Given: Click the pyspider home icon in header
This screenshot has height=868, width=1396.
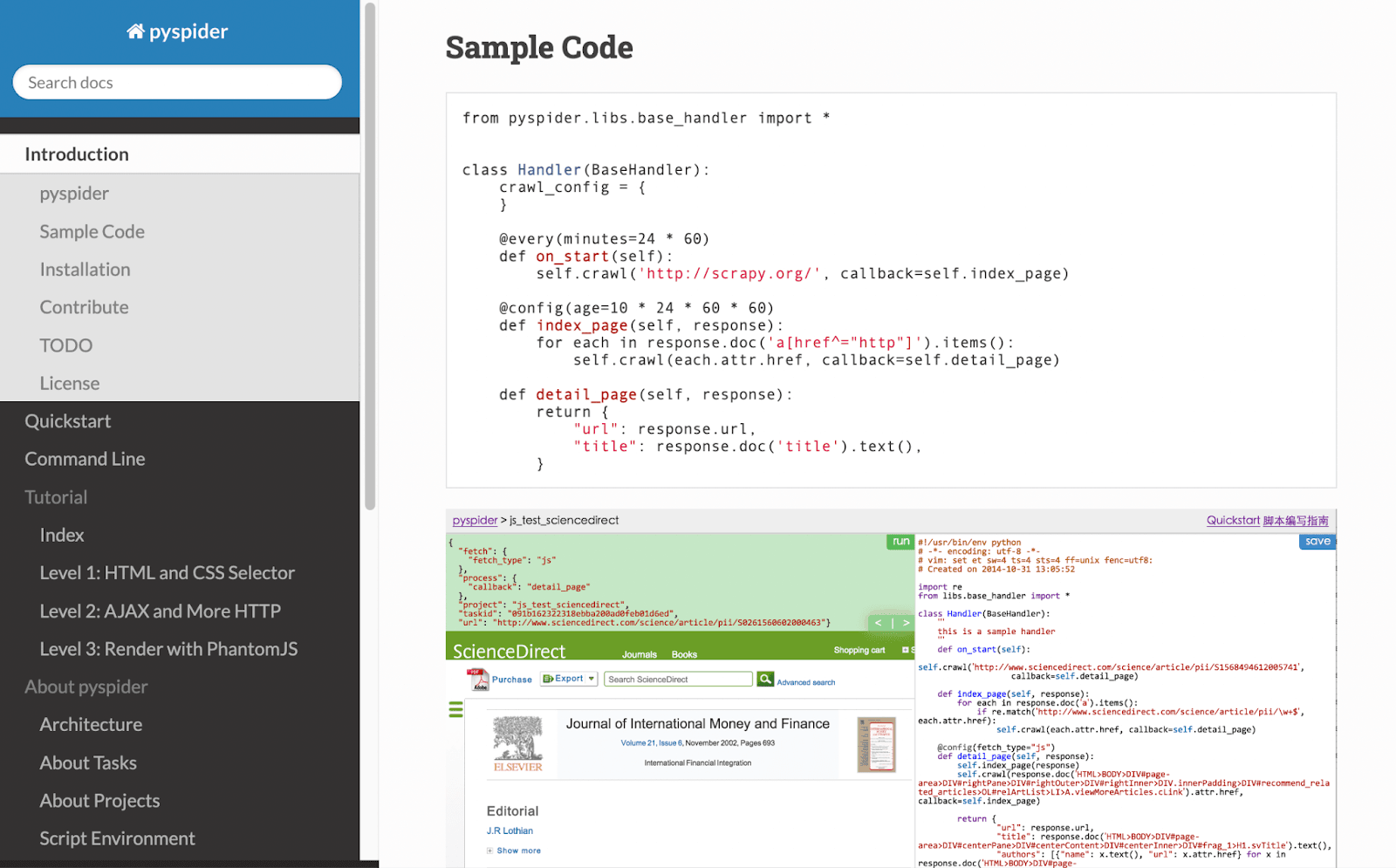Looking at the screenshot, I should (x=135, y=31).
